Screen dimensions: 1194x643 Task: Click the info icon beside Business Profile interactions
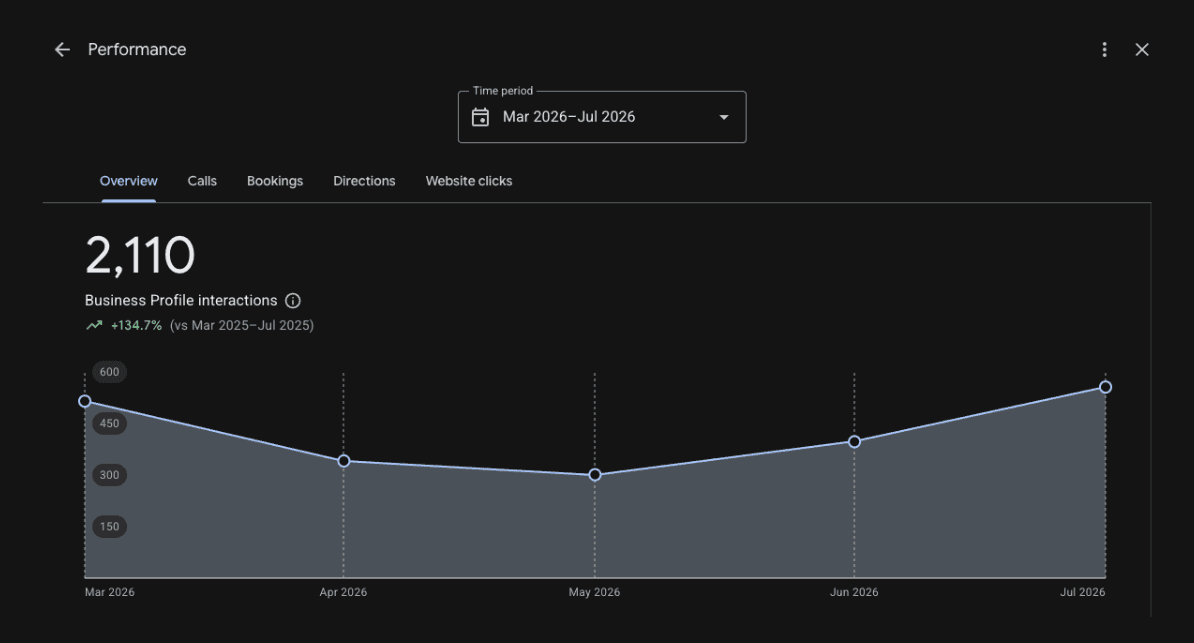[292, 301]
